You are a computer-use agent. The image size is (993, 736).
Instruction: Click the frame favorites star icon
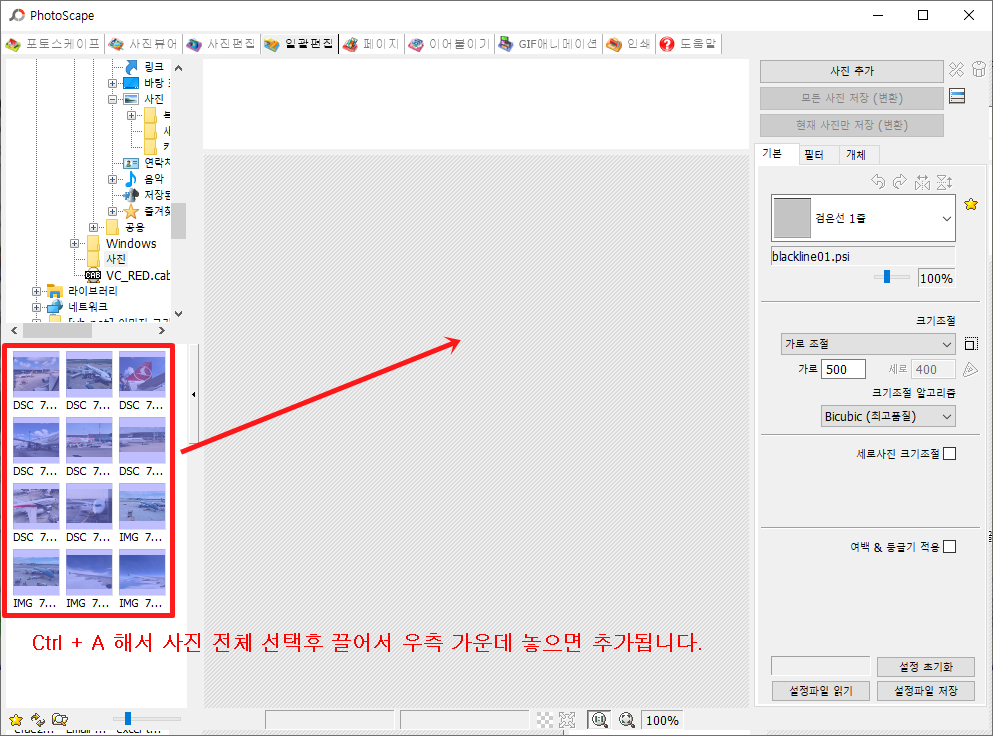[x=971, y=204]
